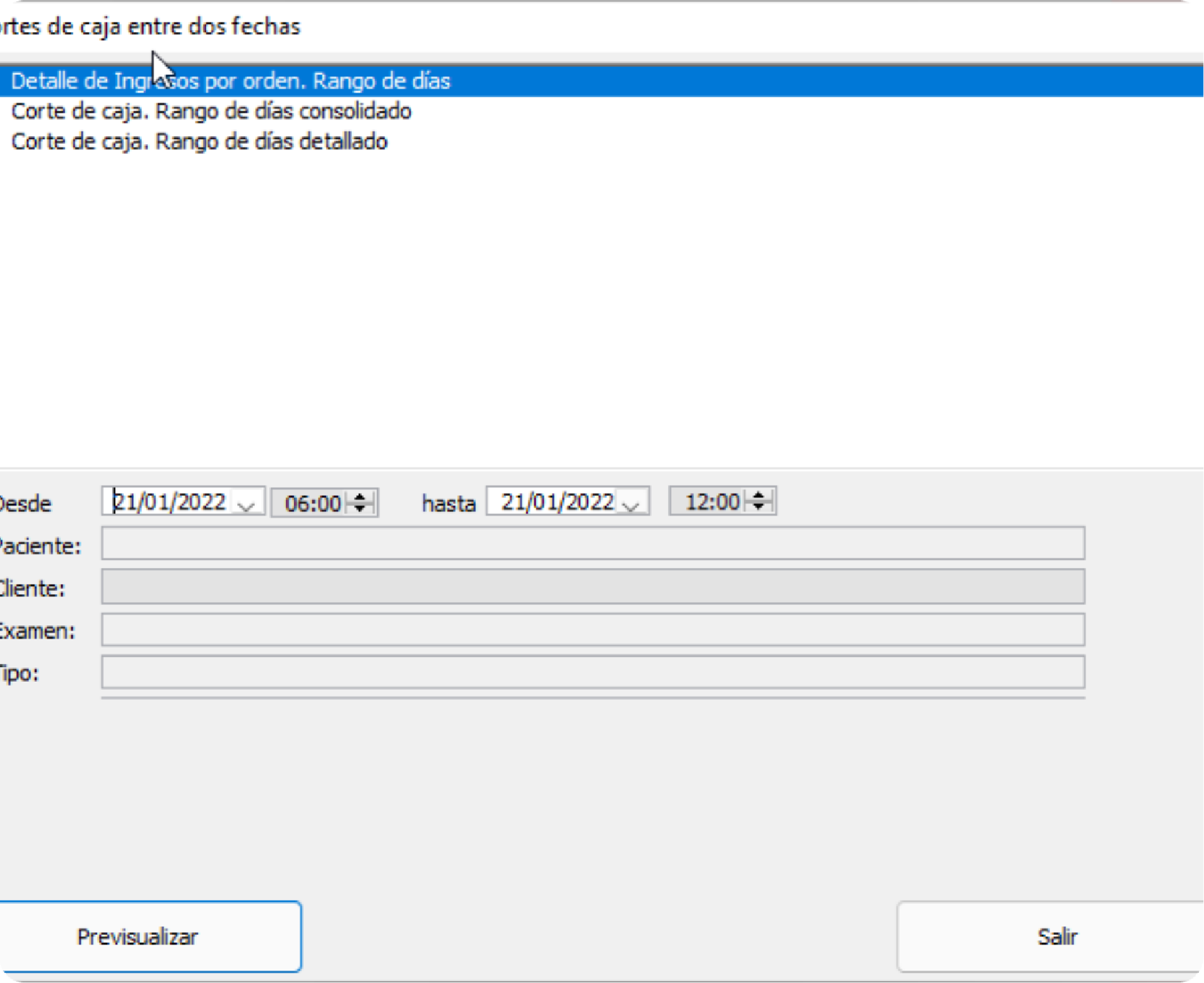Focus the Tipo input field

tap(593, 672)
